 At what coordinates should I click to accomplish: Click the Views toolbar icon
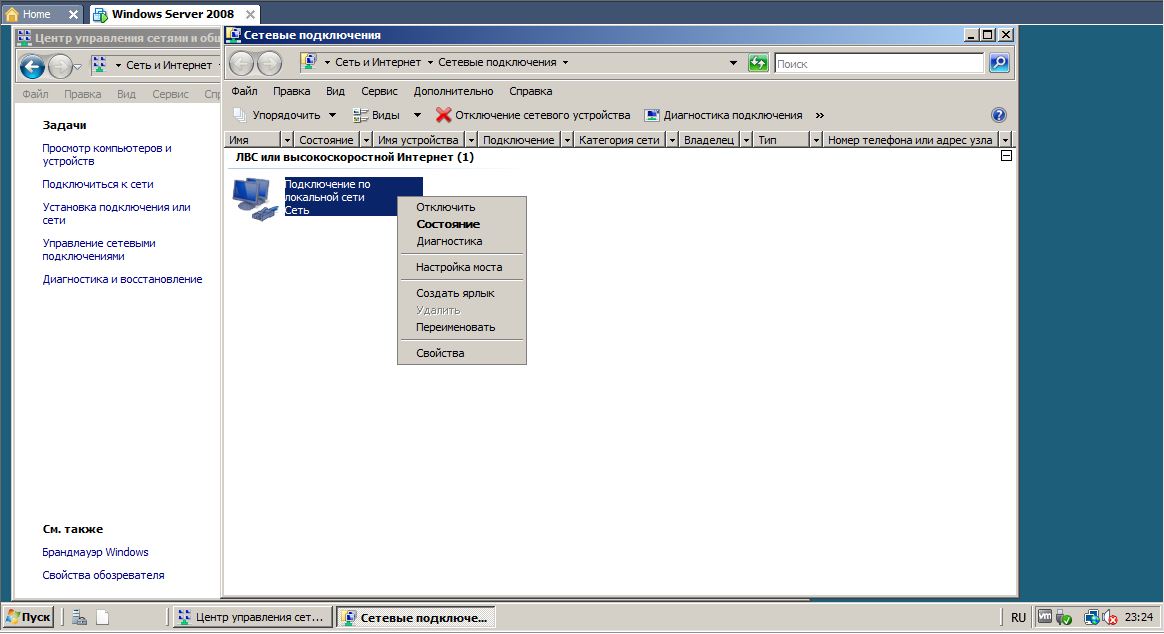click(360, 115)
